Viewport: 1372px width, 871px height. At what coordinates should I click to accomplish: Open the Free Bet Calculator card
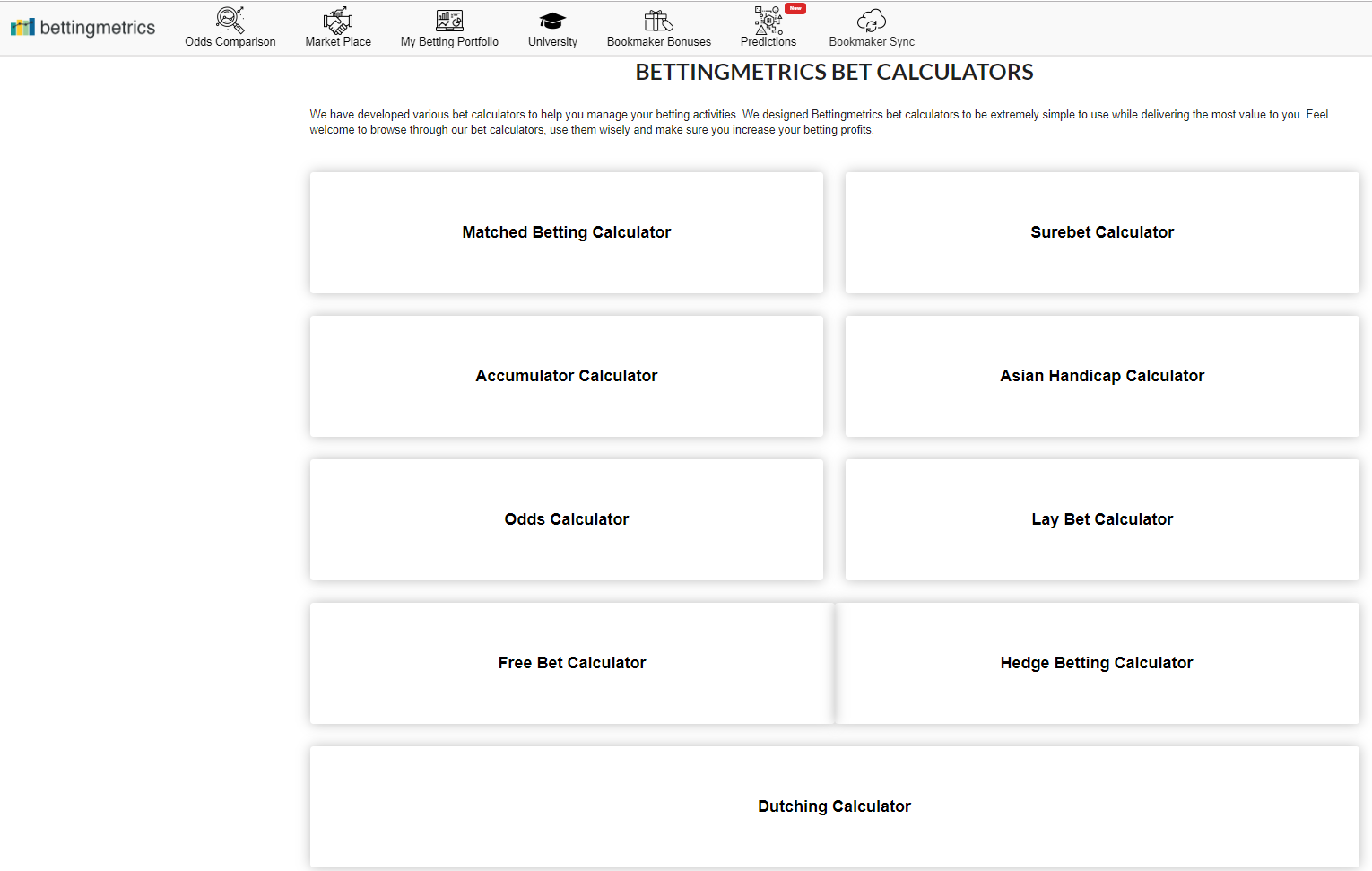(572, 663)
